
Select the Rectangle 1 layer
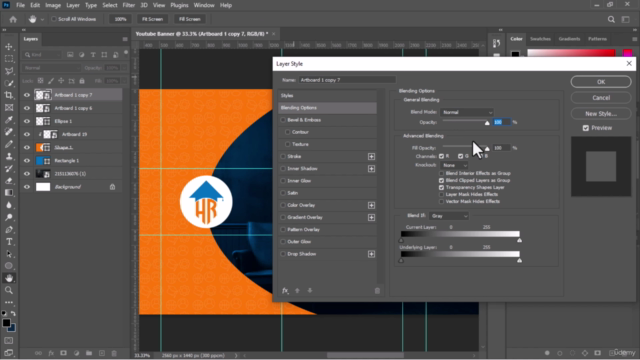pos(72,161)
